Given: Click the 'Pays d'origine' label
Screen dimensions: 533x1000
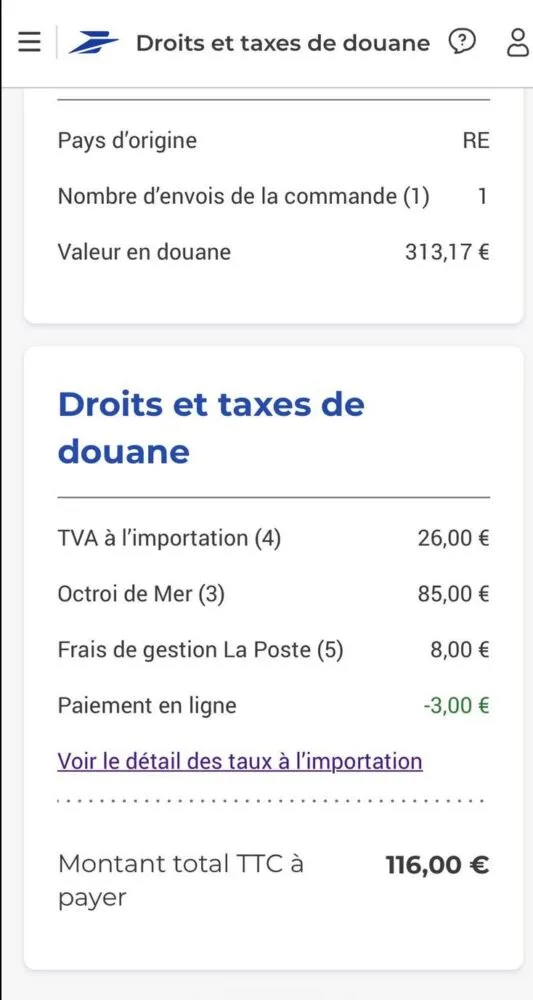Looking at the screenshot, I should (x=127, y=140).
